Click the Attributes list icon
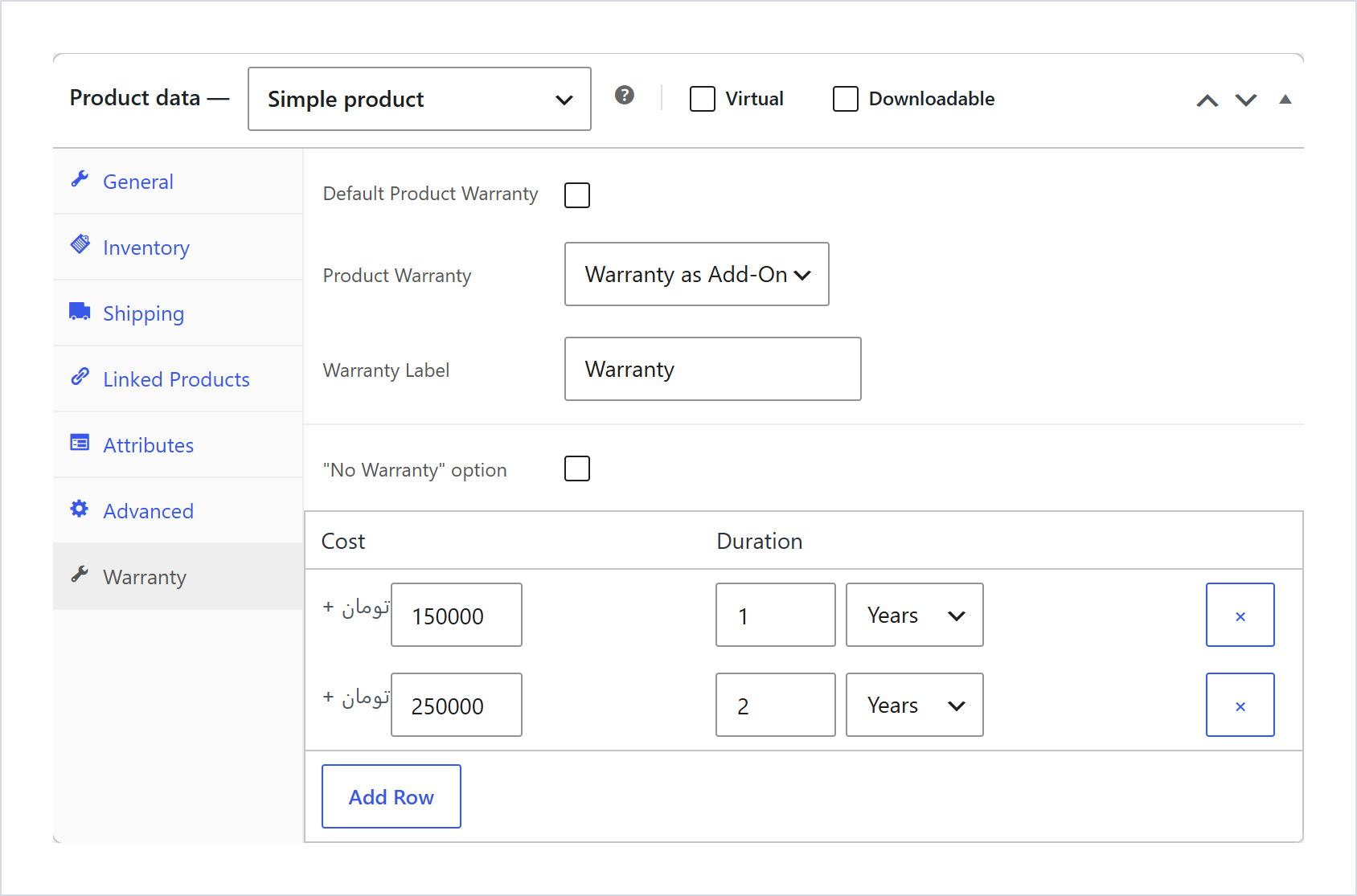This screenshot has width=1357, height=896. coord(80,443)
